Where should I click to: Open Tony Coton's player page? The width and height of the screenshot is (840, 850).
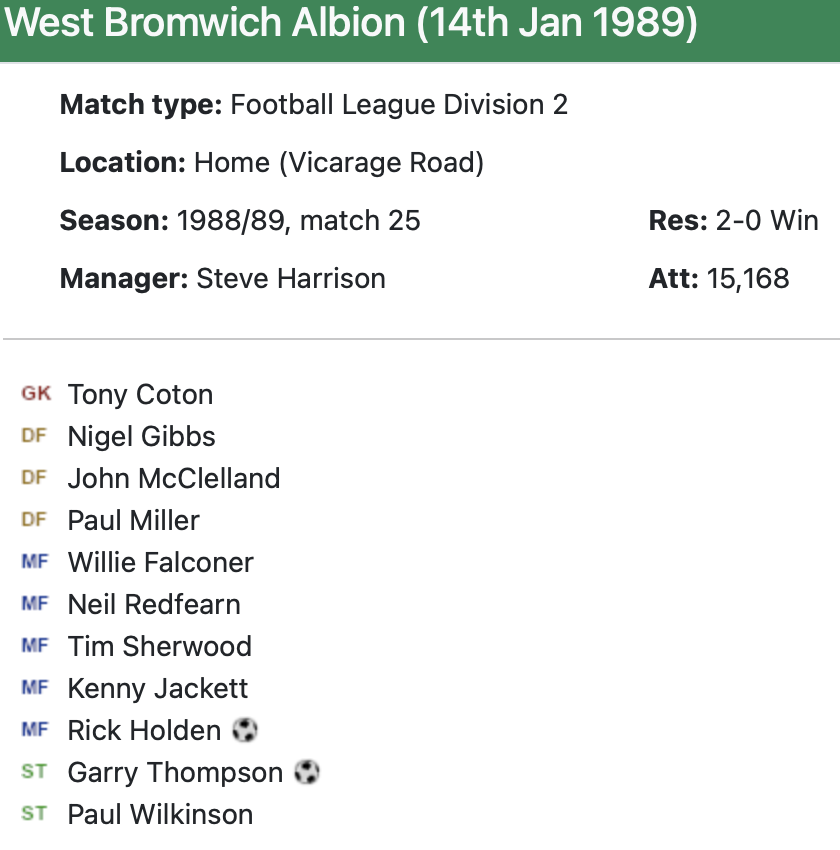(x=140, y=394)
